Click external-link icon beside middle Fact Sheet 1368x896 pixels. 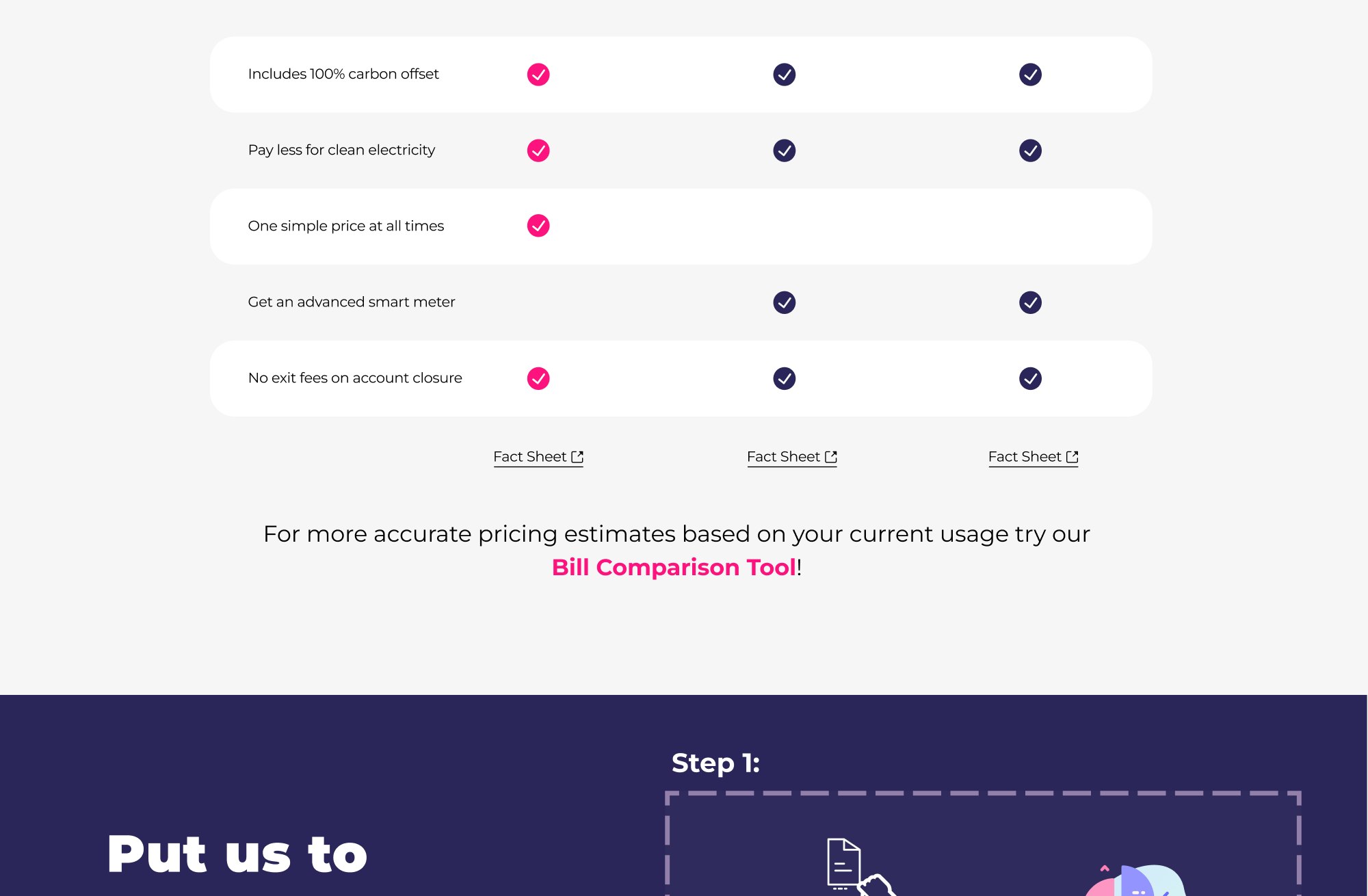[831, 457]
